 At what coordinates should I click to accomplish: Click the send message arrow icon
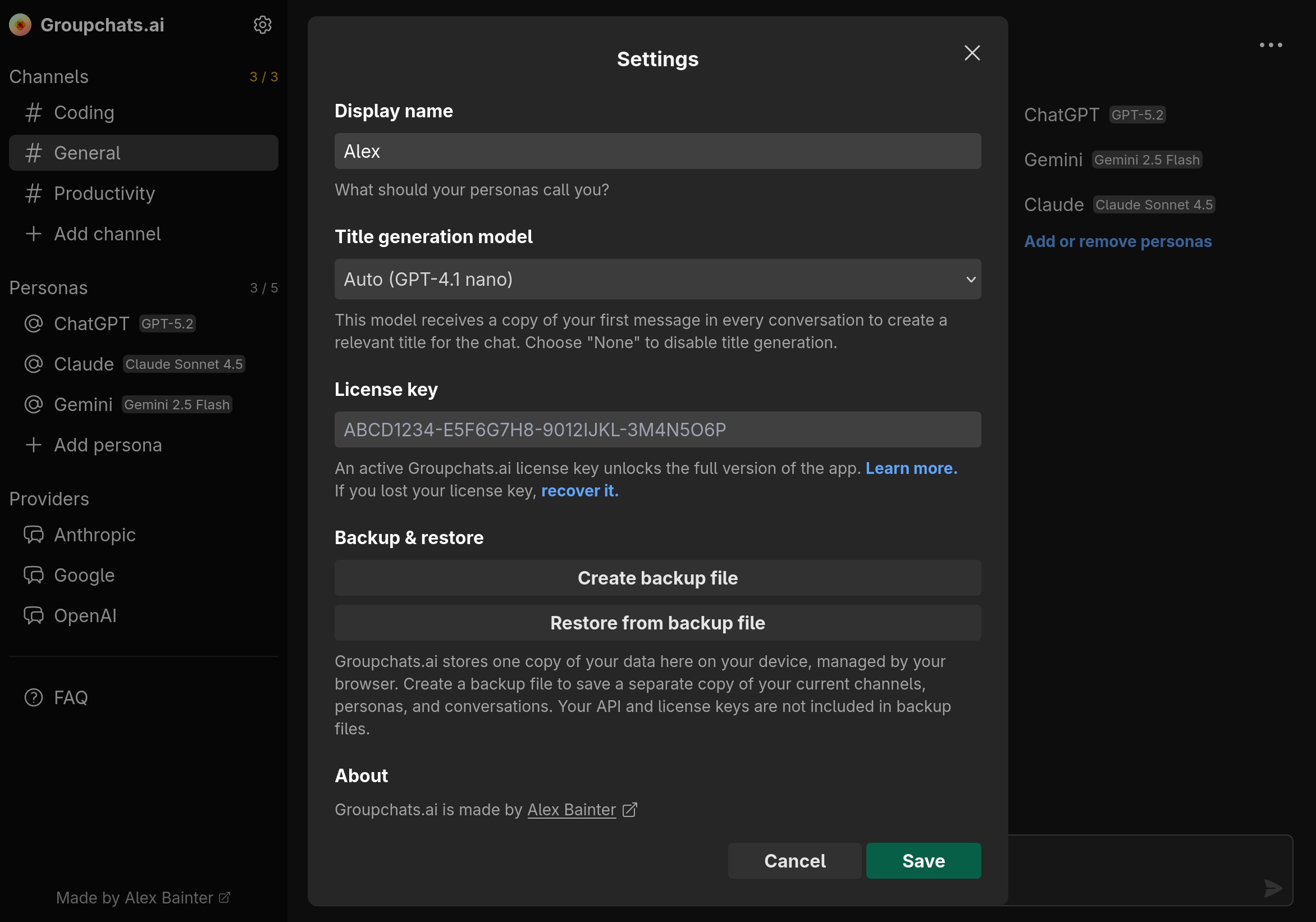1273,888
